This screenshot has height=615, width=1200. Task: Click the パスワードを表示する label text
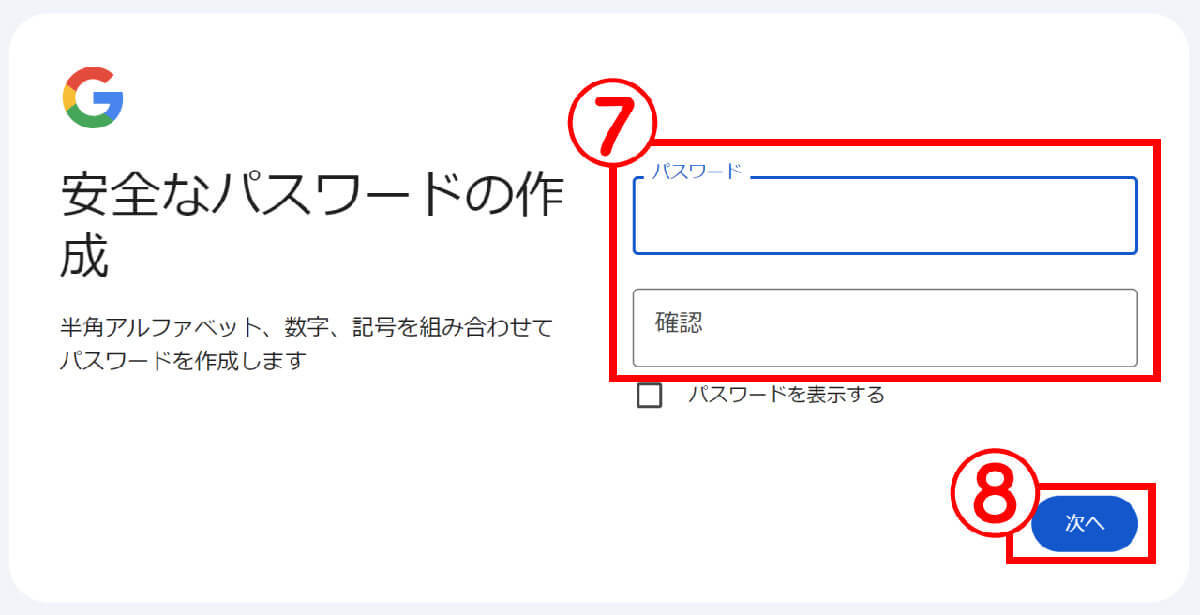(786, 395)
